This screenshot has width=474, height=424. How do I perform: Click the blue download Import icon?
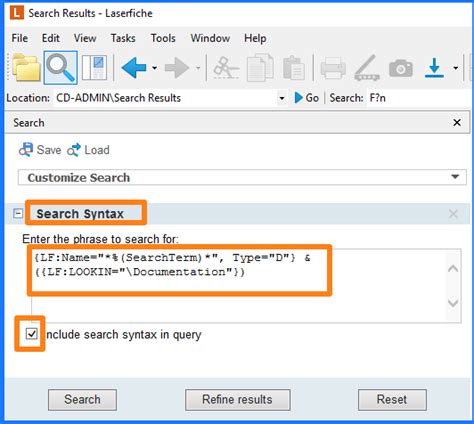click(x=434, y=68)
